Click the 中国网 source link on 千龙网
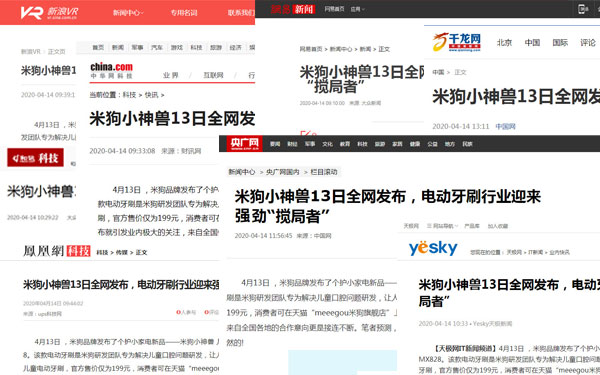Viewport: 600px width, 375px height. (505, 126)
